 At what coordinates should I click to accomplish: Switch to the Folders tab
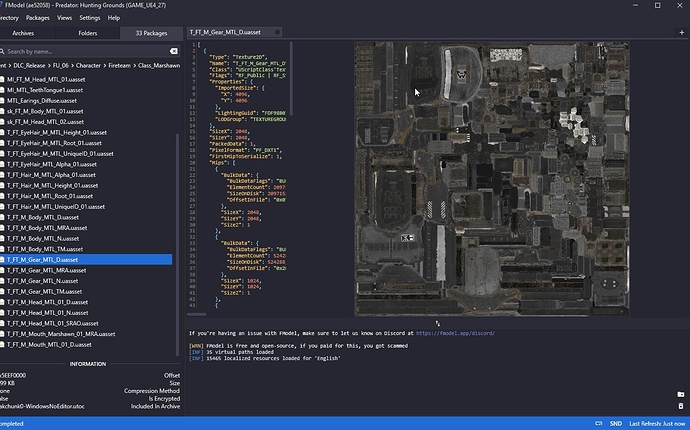88,32
